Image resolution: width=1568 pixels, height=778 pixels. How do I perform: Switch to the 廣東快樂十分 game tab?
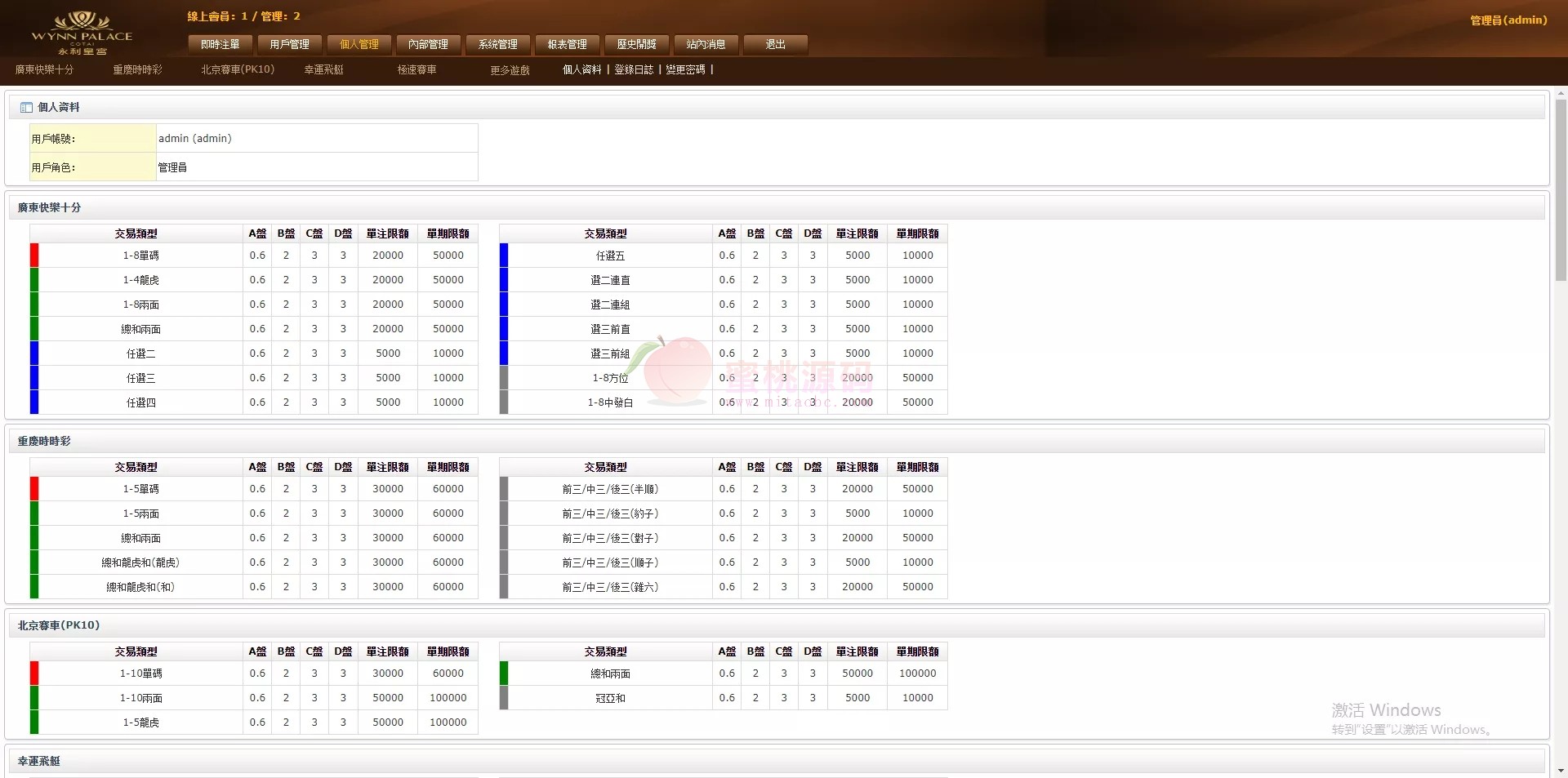pos(44,70)
